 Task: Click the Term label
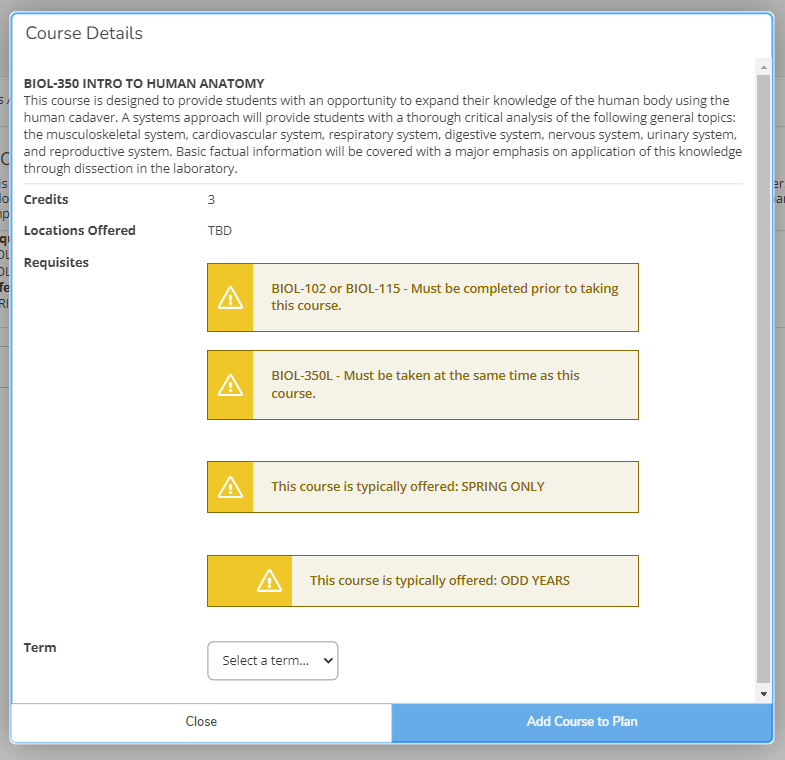click(x=40, y=647)
